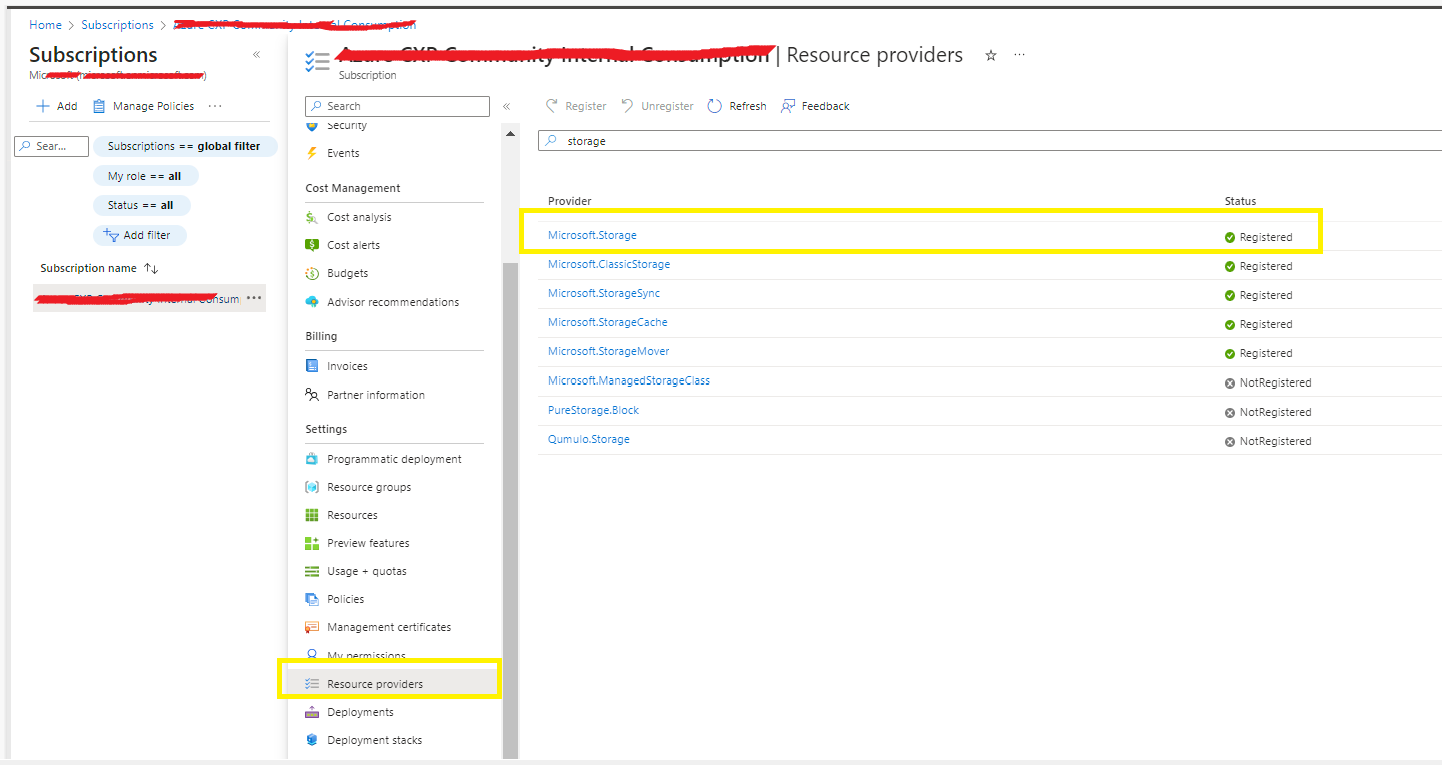The image size is (1442, 765).
Task: Open the 'My role == all' filter
Action: coord(146,175)
